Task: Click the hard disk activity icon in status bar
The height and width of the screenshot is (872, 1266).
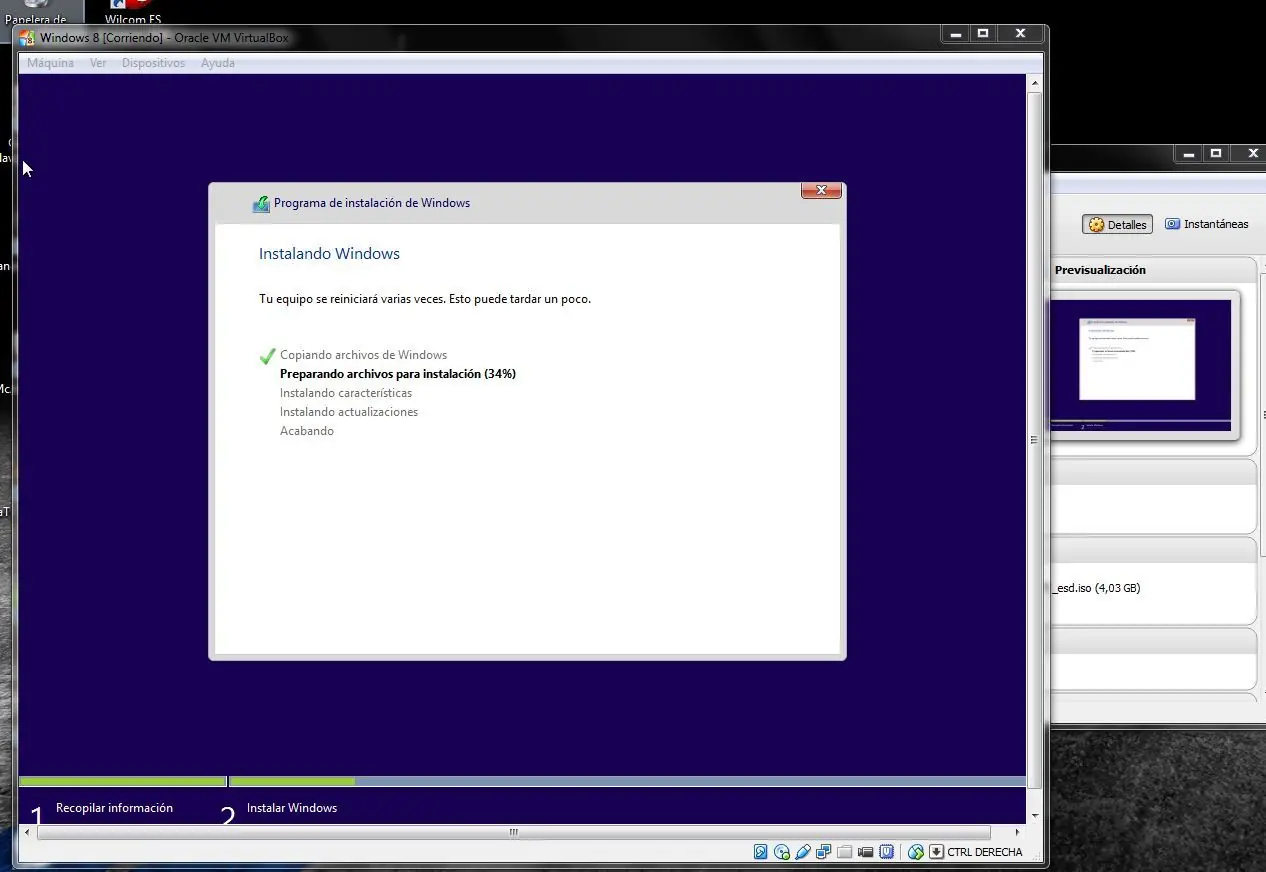Action: point(760,852)
